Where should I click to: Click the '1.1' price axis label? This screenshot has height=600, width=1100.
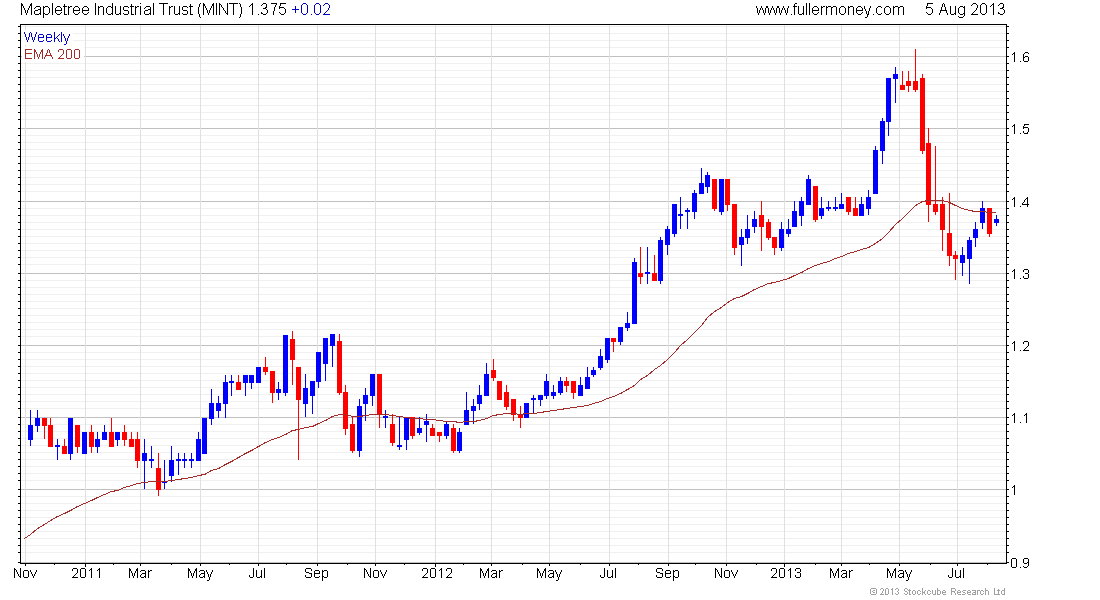pyautogui.click(x=1021, y=418)
